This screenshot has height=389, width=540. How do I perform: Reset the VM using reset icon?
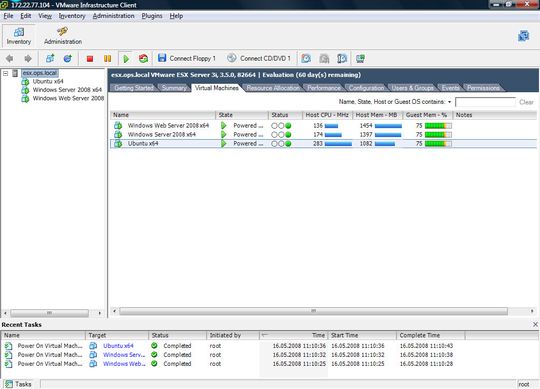pyautogui.click(x=143, y=59)
